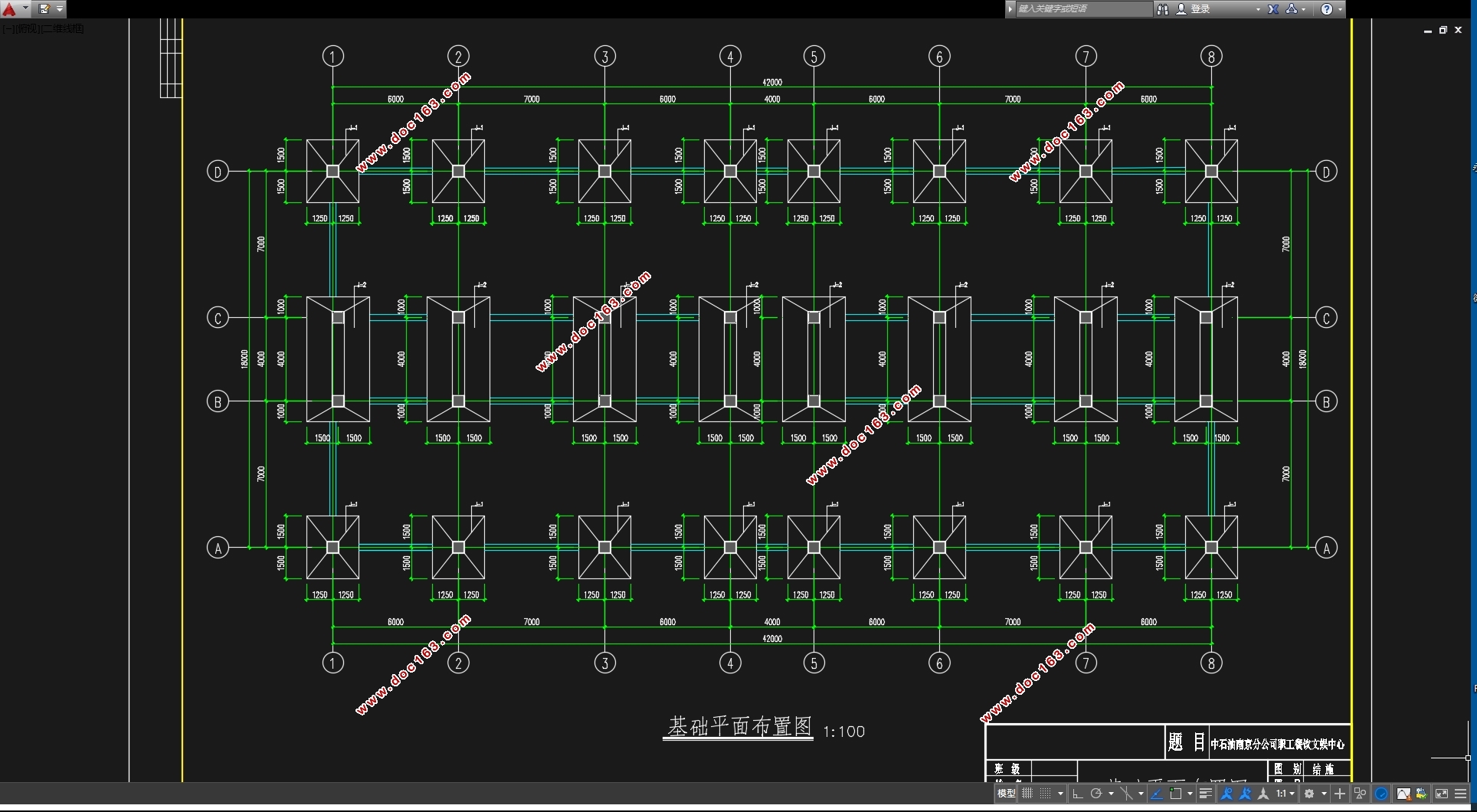Expand the workspace switching dropdown arrow
The width and height of the screenshot is (1477, 812).
click(1324, 794)
